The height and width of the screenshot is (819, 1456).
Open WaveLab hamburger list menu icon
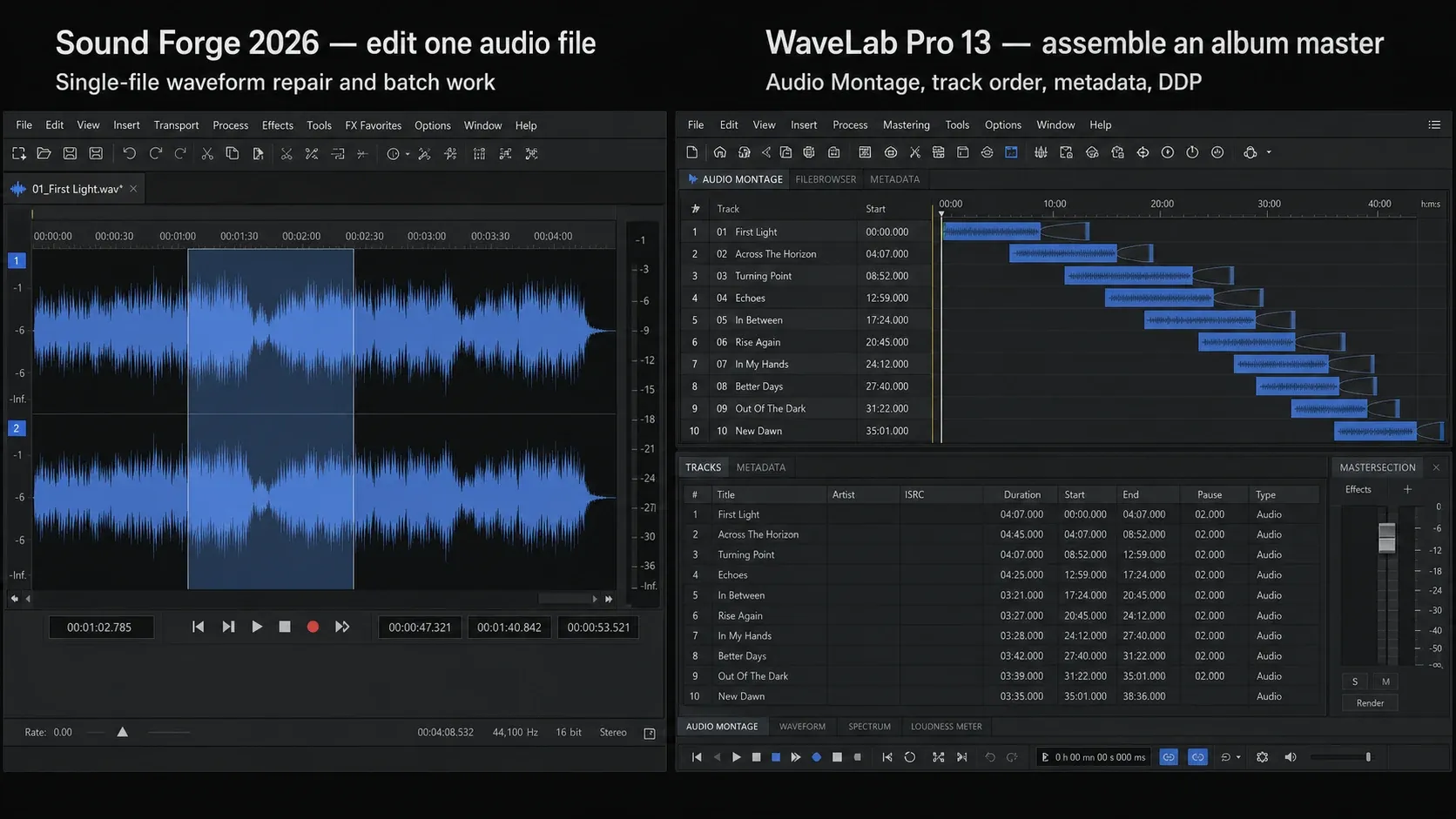(1434, 125)
